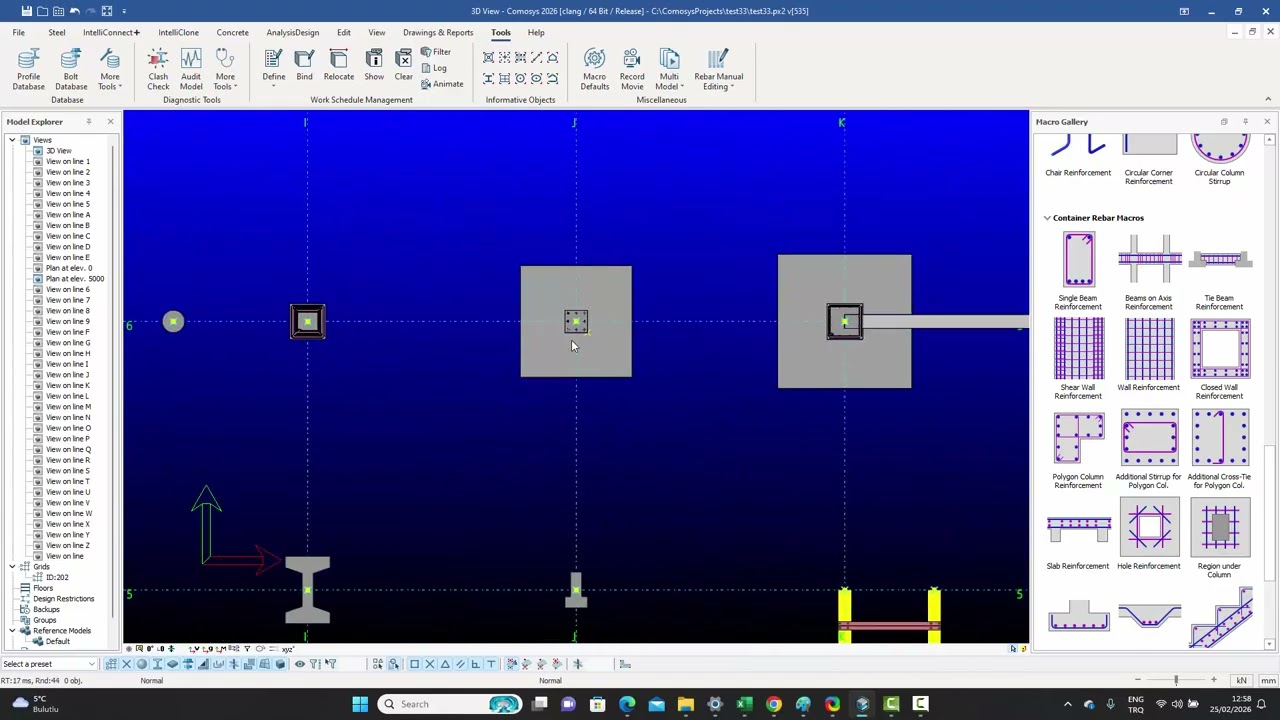Click the Macro Gallery vertical scrollbar
Screen dimensions: 1280x720
(x=1270, y=390)
